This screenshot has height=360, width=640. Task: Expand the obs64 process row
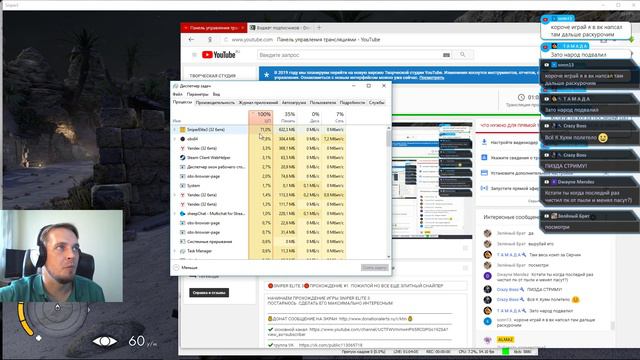(175, 139)
